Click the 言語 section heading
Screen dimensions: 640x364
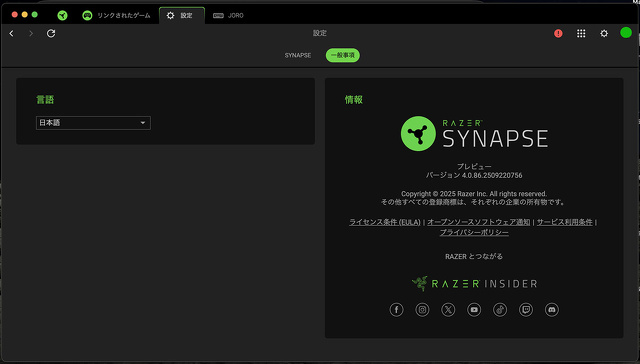click(x=45, y=100)
